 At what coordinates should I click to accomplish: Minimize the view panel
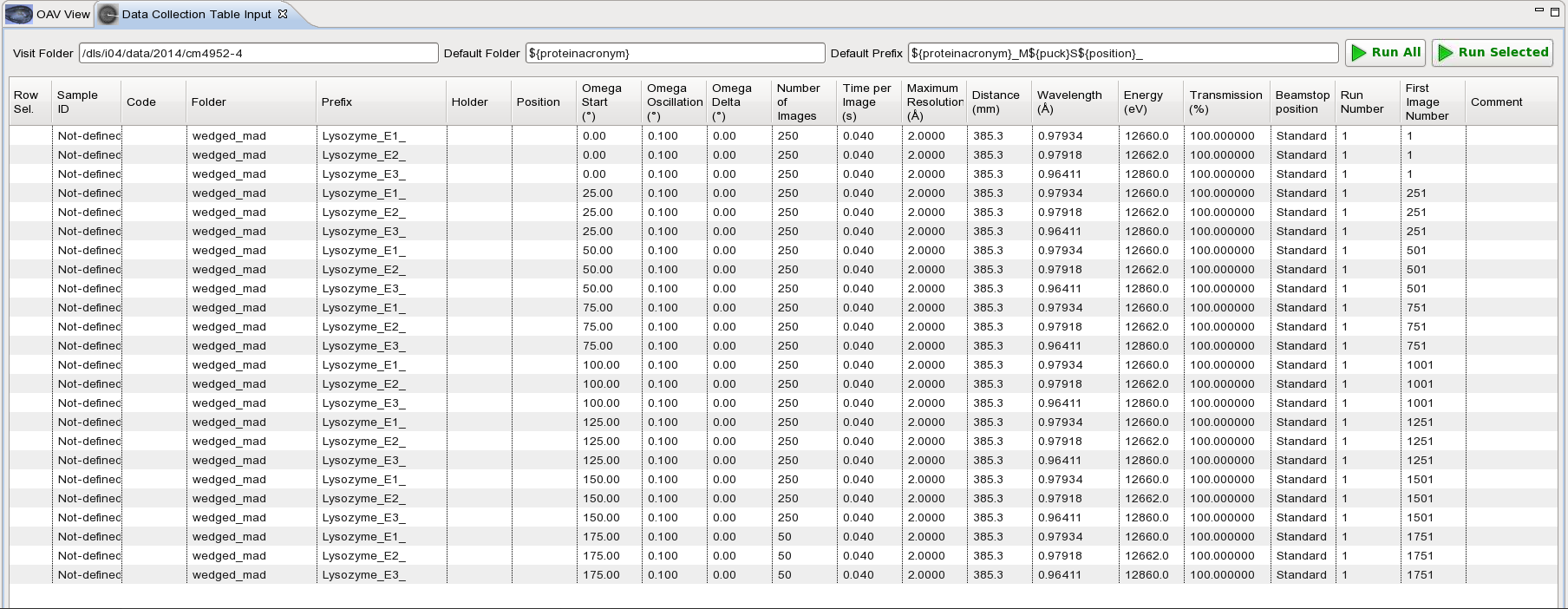(1539, 10)
